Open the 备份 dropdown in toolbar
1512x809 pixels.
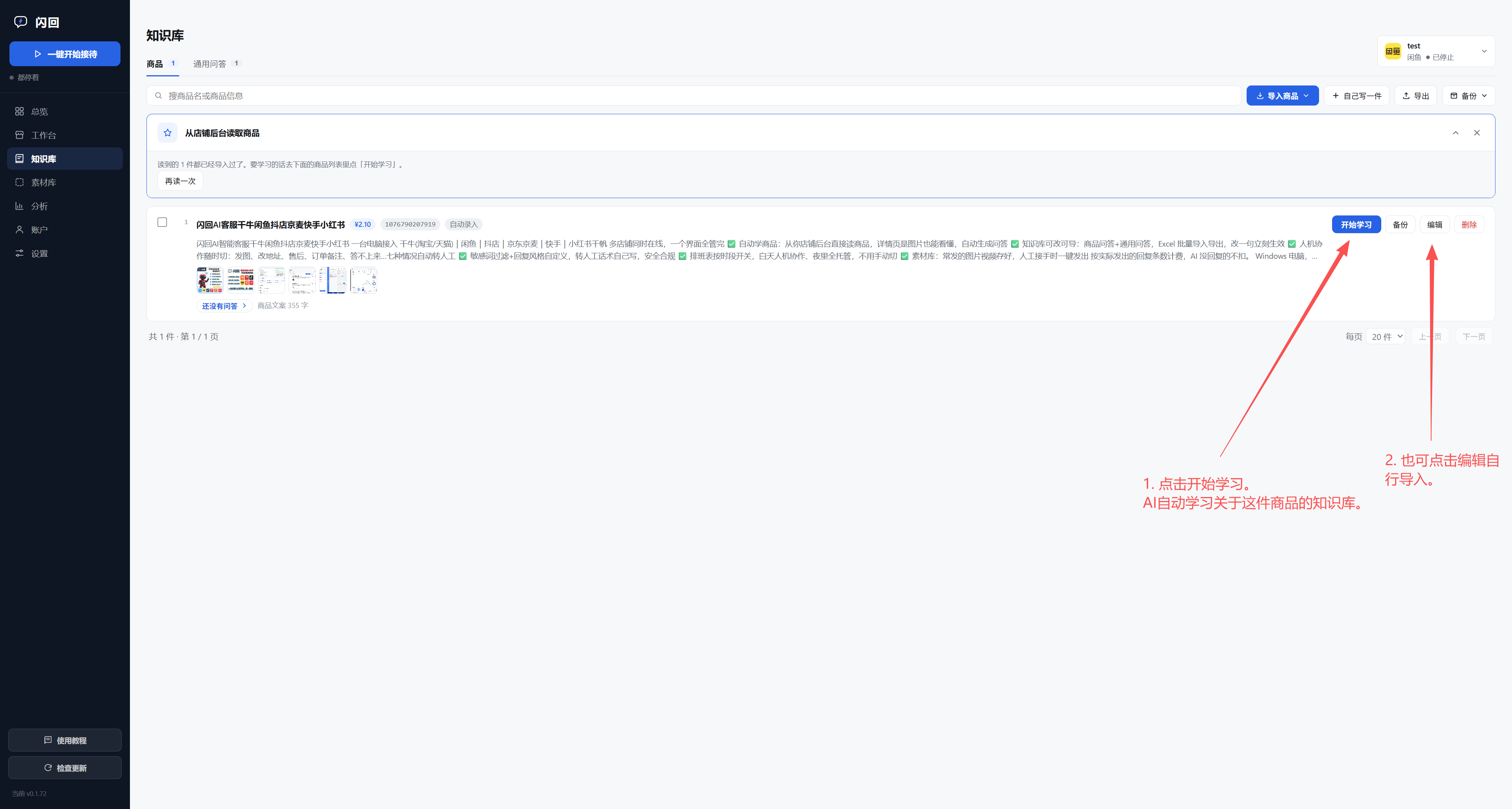click(x=1469, y=96)
